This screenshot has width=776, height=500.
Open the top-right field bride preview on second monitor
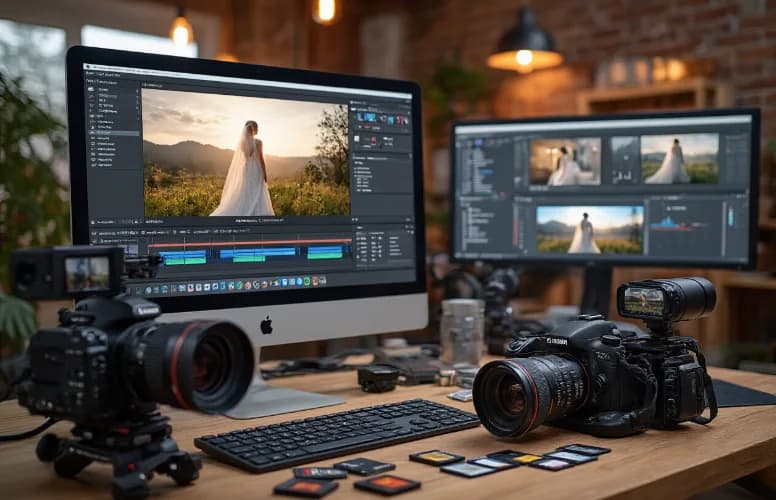[x=679, y=158]
